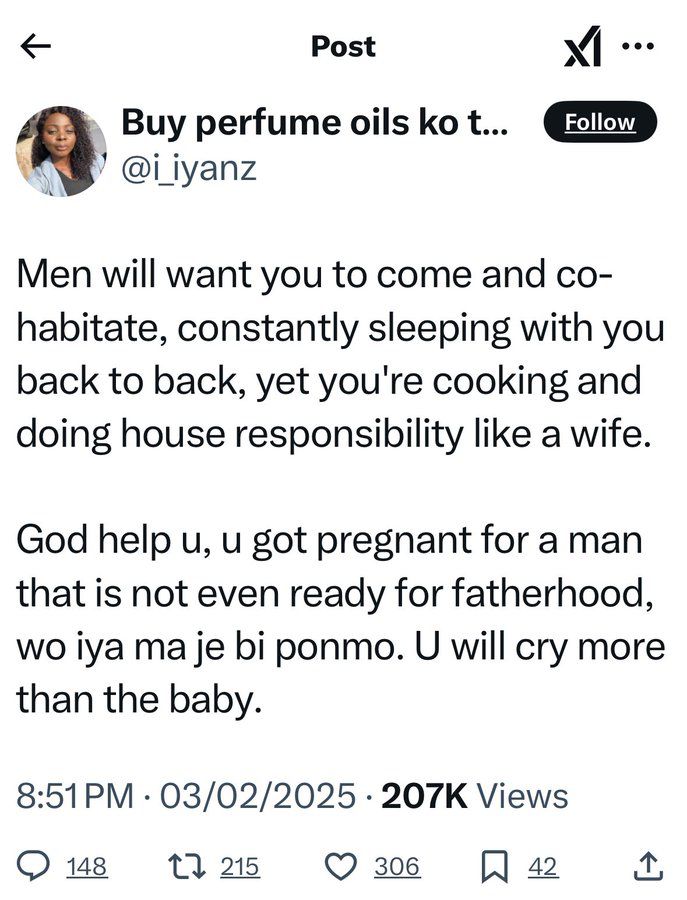Follow the @i_iyanz account

coord(599,122)
